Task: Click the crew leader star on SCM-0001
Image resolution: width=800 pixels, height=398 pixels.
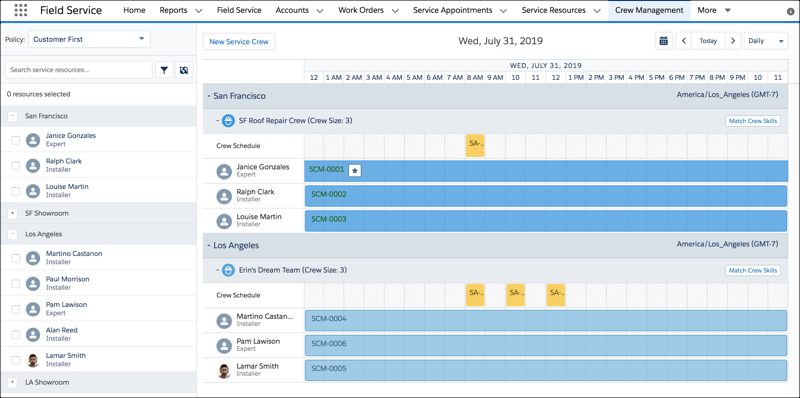Action: (355, 171)
